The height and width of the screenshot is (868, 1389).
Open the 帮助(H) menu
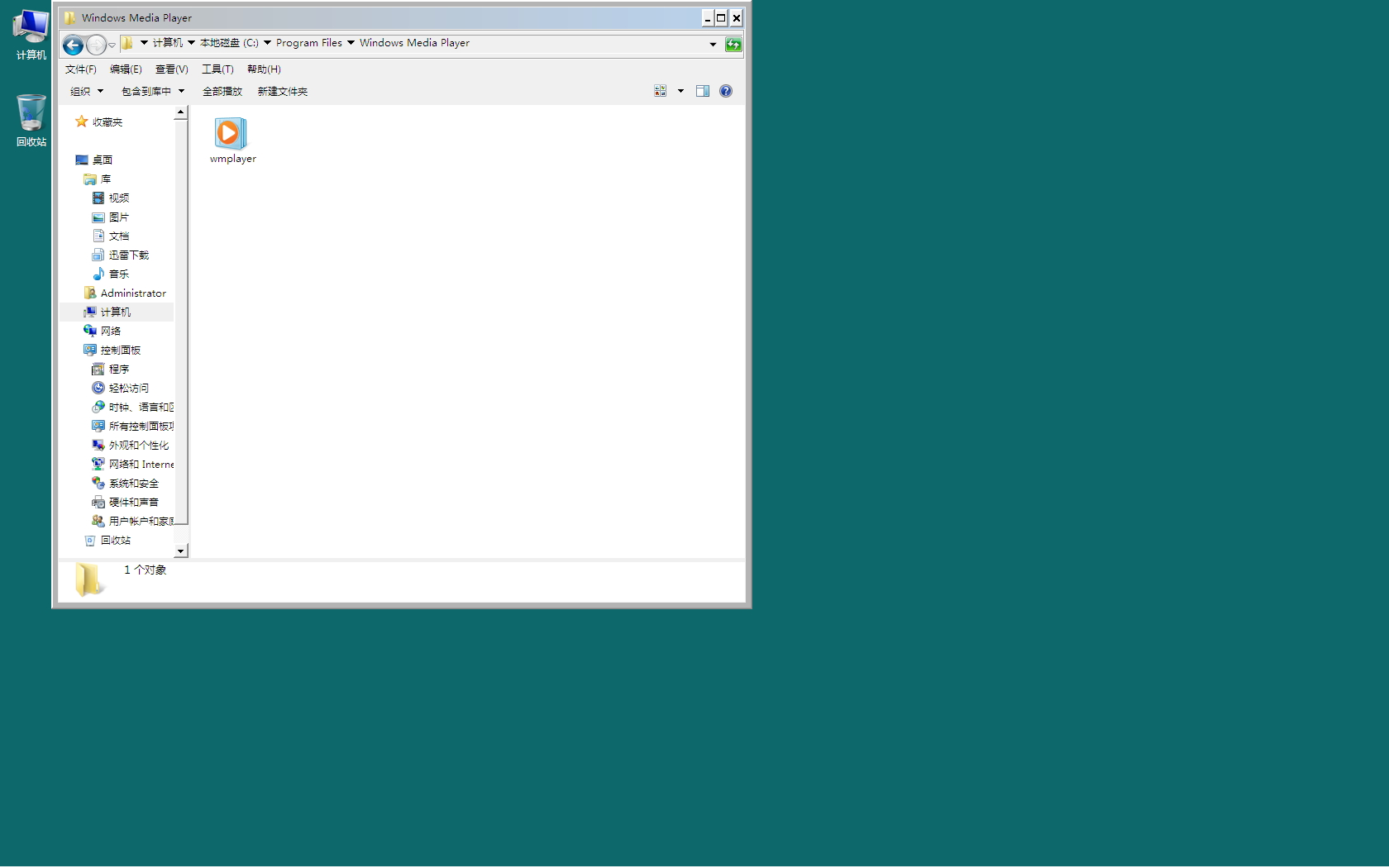tap(264, 69)
